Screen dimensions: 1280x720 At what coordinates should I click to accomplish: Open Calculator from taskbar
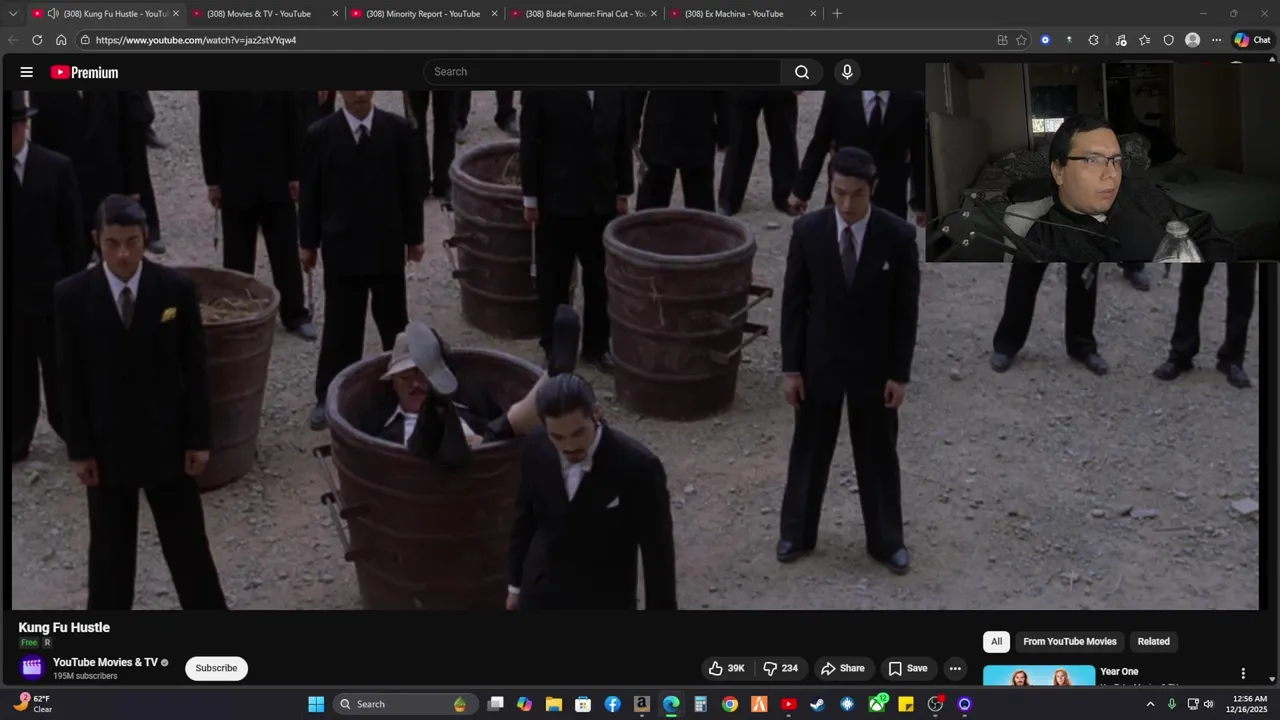[701, 704]
